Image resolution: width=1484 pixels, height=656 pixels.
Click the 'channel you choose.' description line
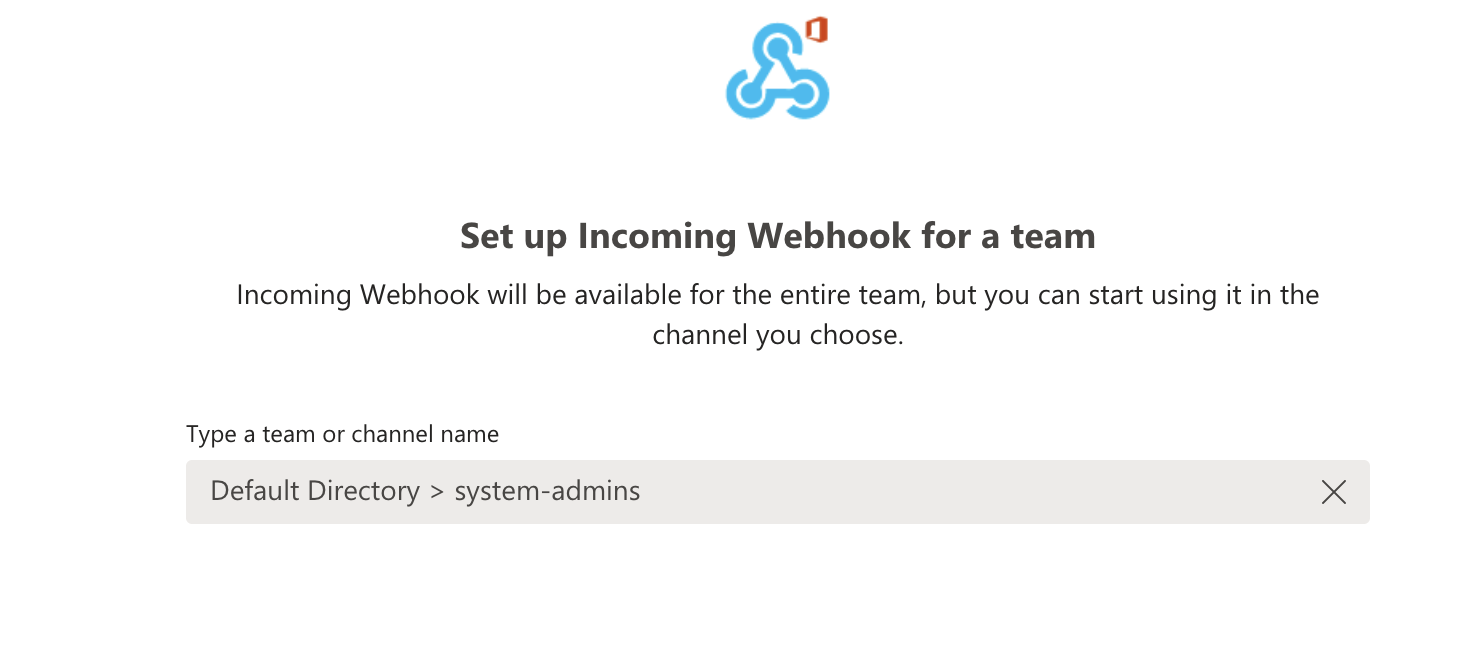[777, 335]
